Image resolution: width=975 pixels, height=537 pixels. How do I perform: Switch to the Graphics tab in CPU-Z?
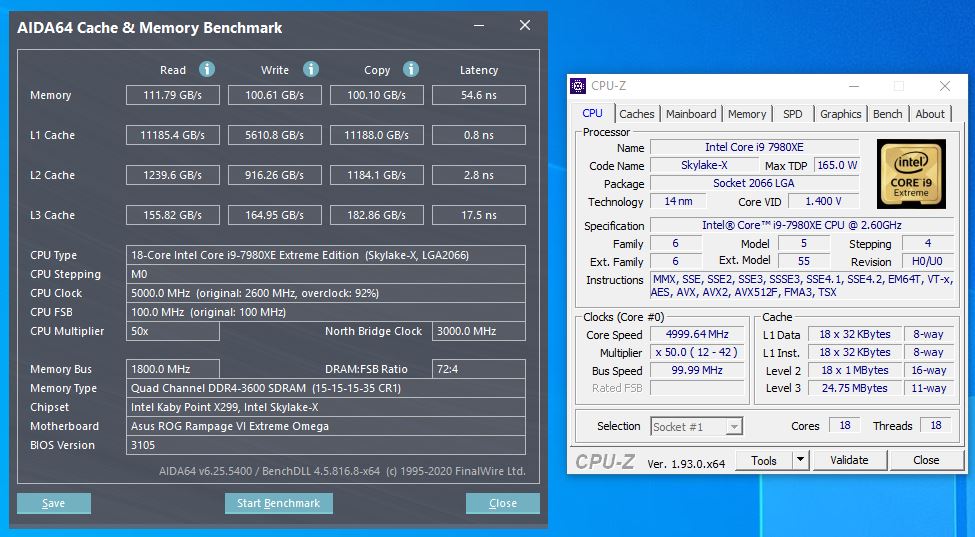tap(840, 114)
